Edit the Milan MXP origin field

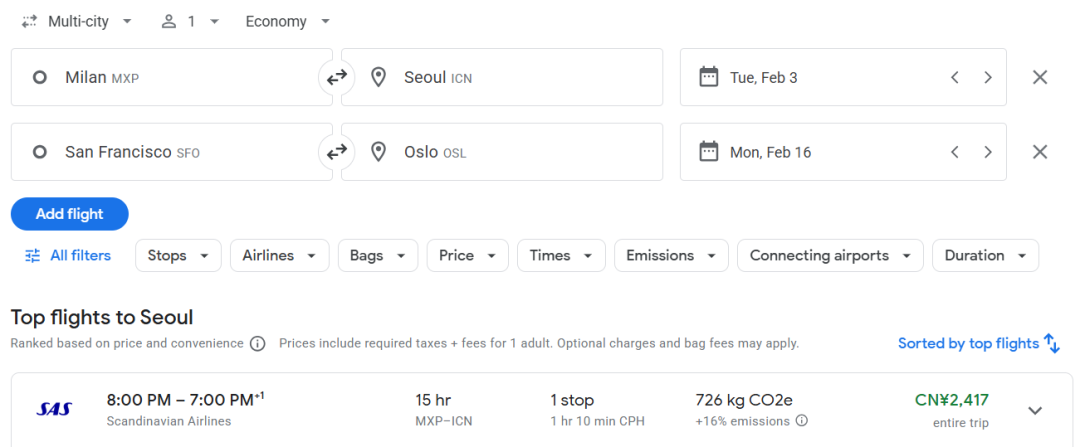pos(172,77)
